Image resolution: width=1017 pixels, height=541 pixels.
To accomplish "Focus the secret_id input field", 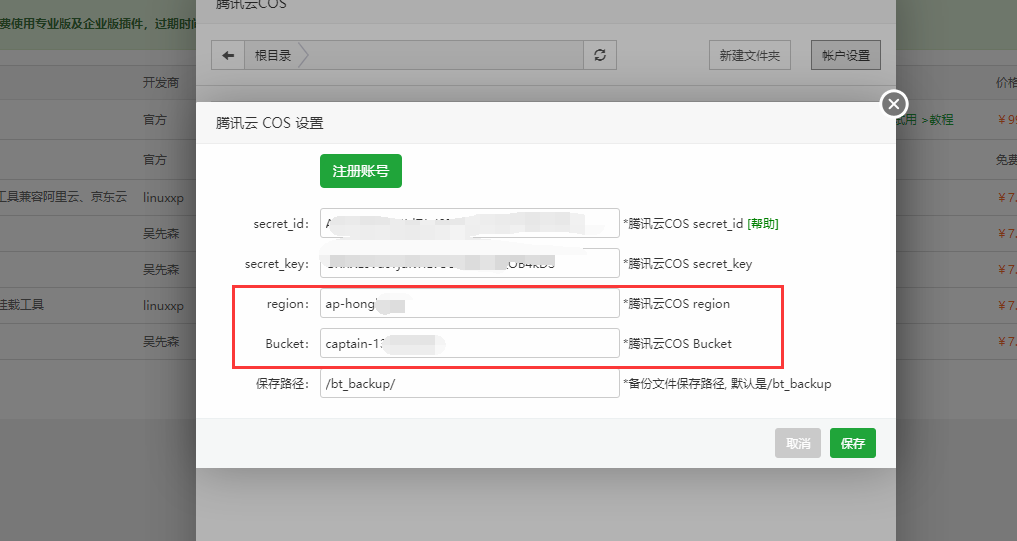I will coord(470,223).
